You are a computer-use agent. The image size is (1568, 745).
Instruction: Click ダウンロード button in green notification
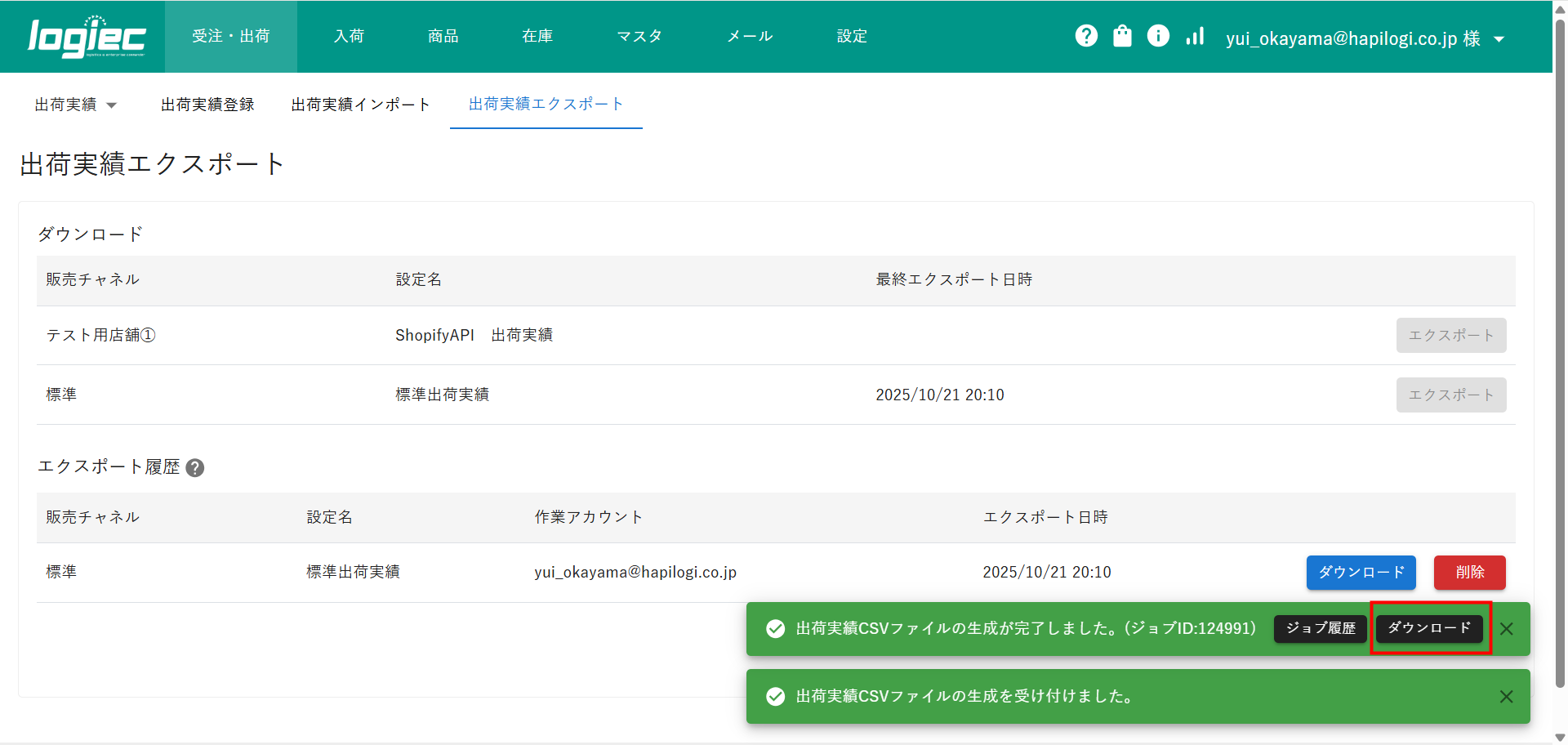(x=1429, y=628)
